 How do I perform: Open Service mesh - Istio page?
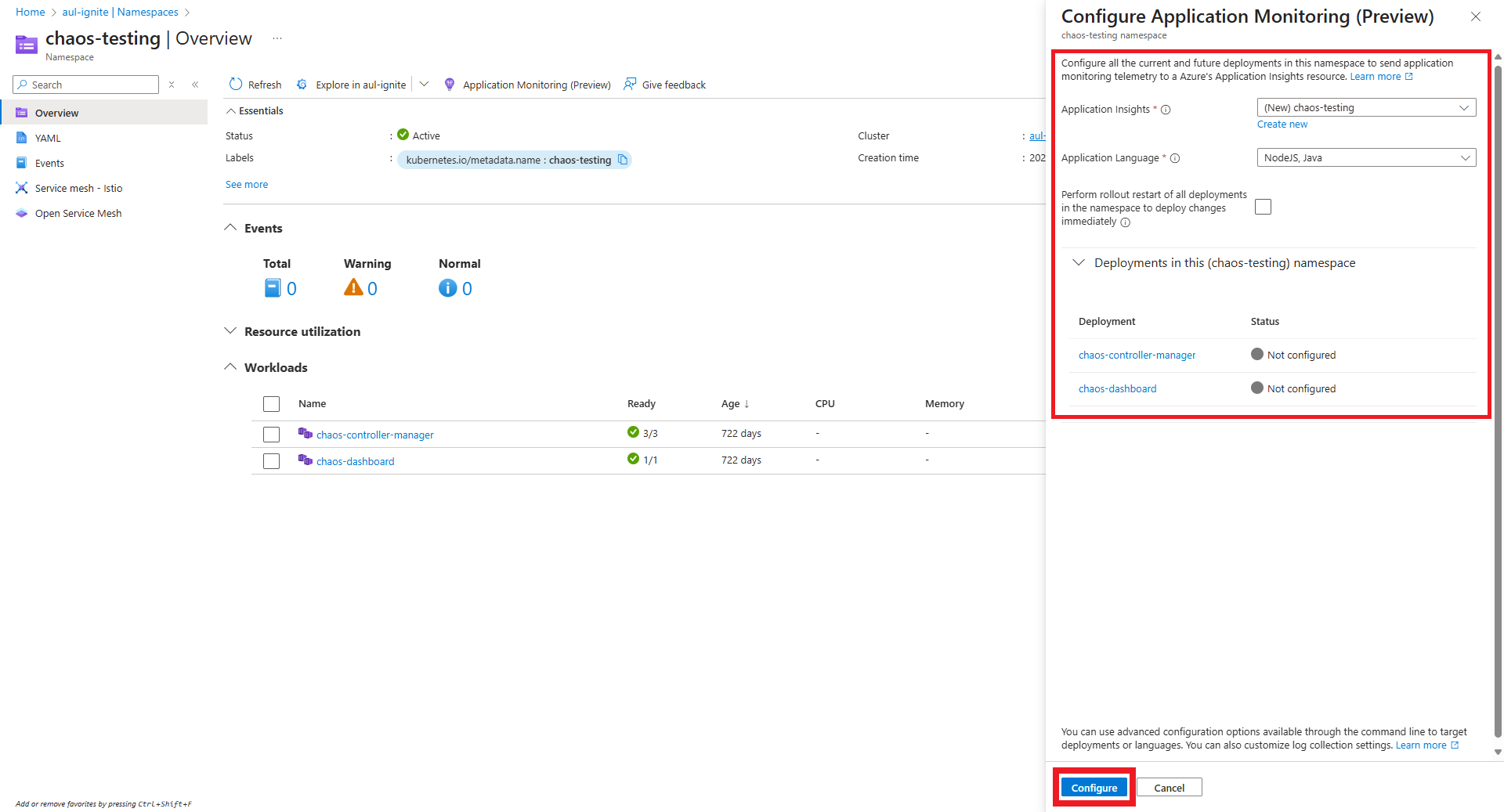pos(78,188)
